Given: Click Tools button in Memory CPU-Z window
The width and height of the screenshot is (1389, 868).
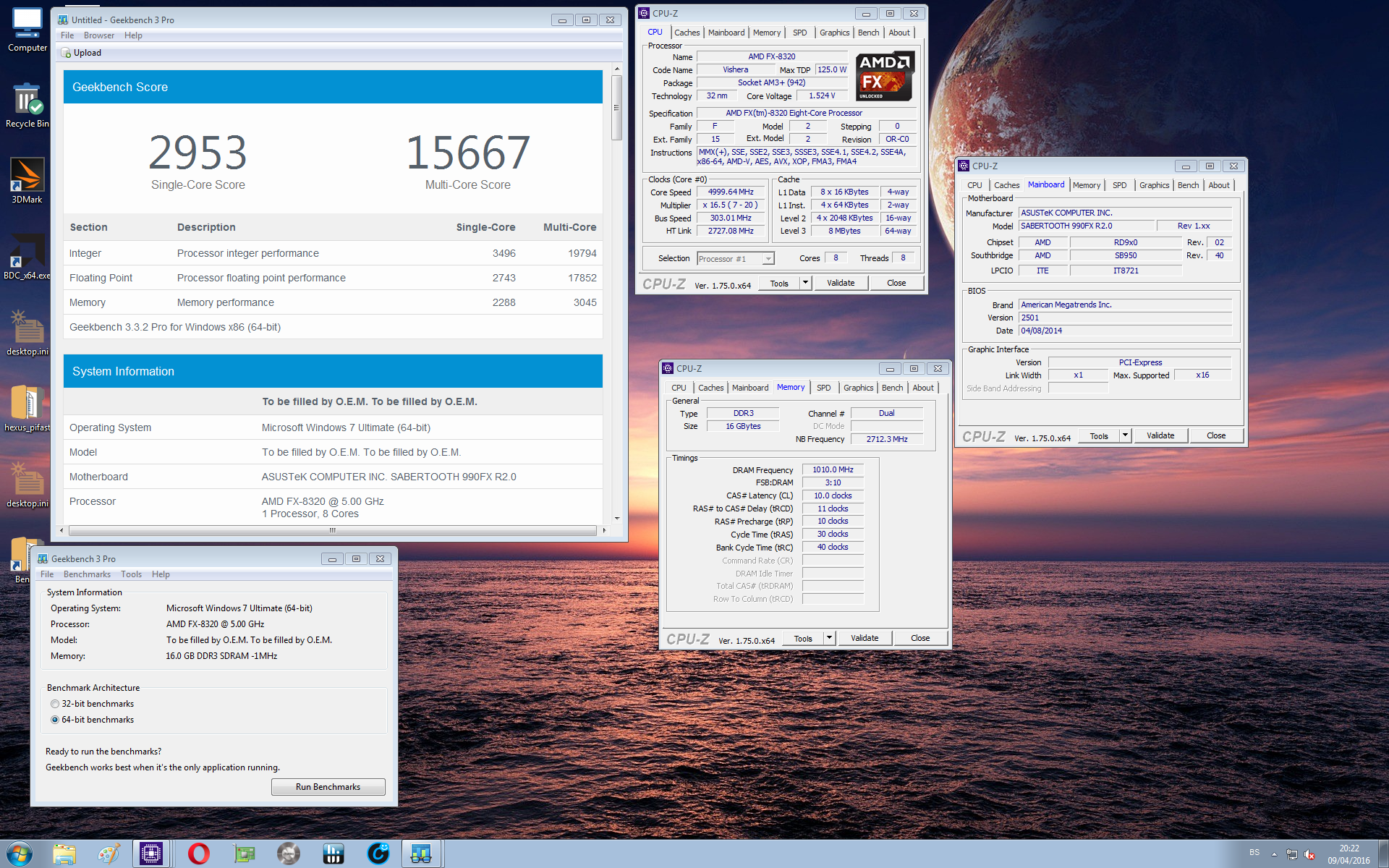Looking at the screenshot, I should 803,639.
